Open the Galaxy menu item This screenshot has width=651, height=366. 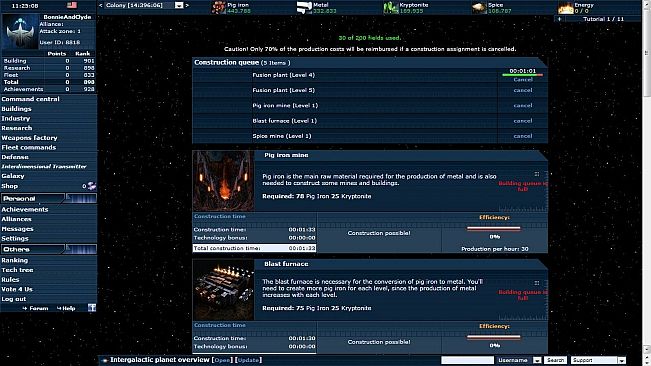[x=13, y=176]
